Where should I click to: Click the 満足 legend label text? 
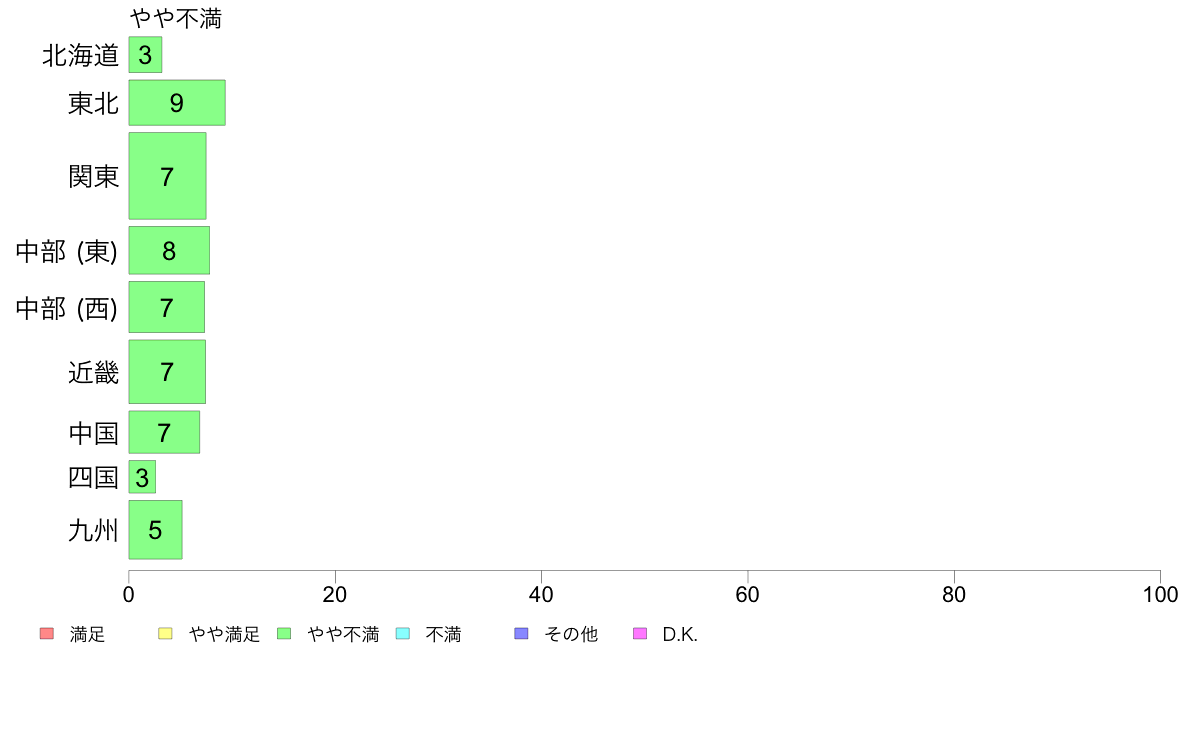point(87,634)
